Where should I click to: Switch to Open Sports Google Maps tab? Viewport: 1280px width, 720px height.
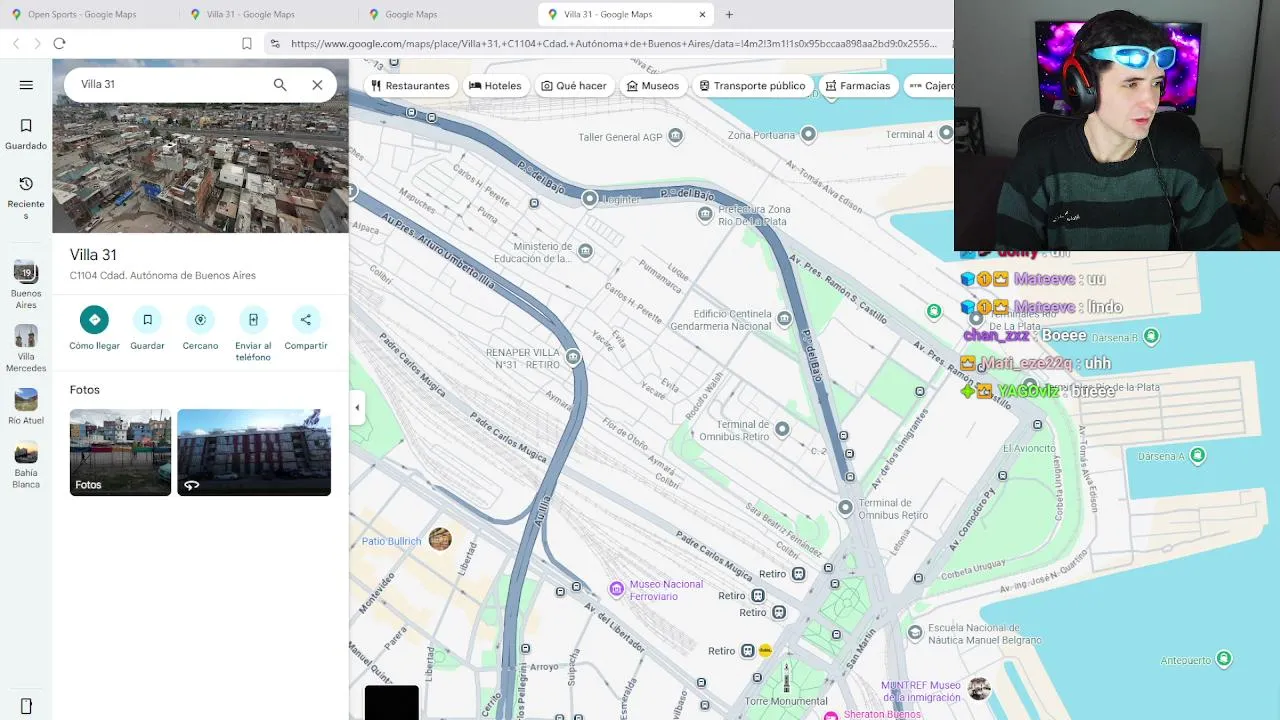82,15
